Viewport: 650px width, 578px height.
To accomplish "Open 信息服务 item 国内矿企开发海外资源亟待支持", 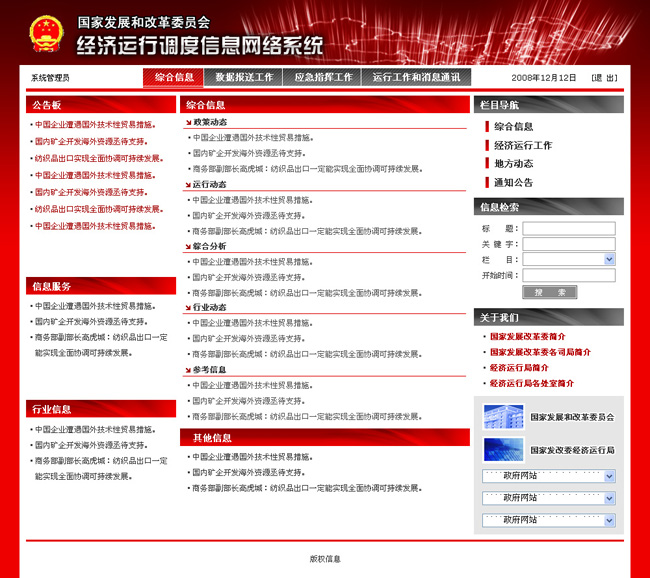I will 91,322.
